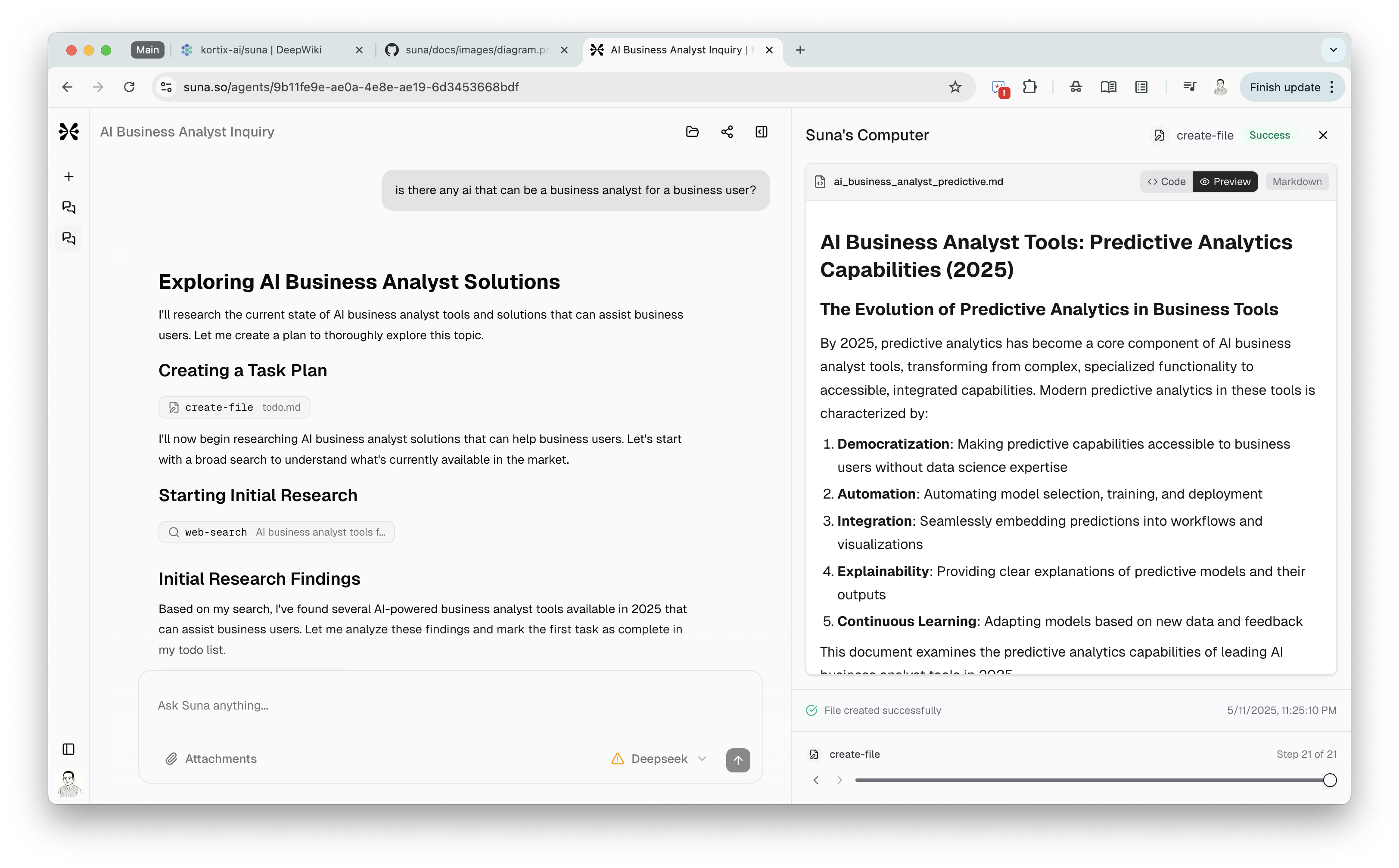Switch file view to Preview

tap(1225, 181)
